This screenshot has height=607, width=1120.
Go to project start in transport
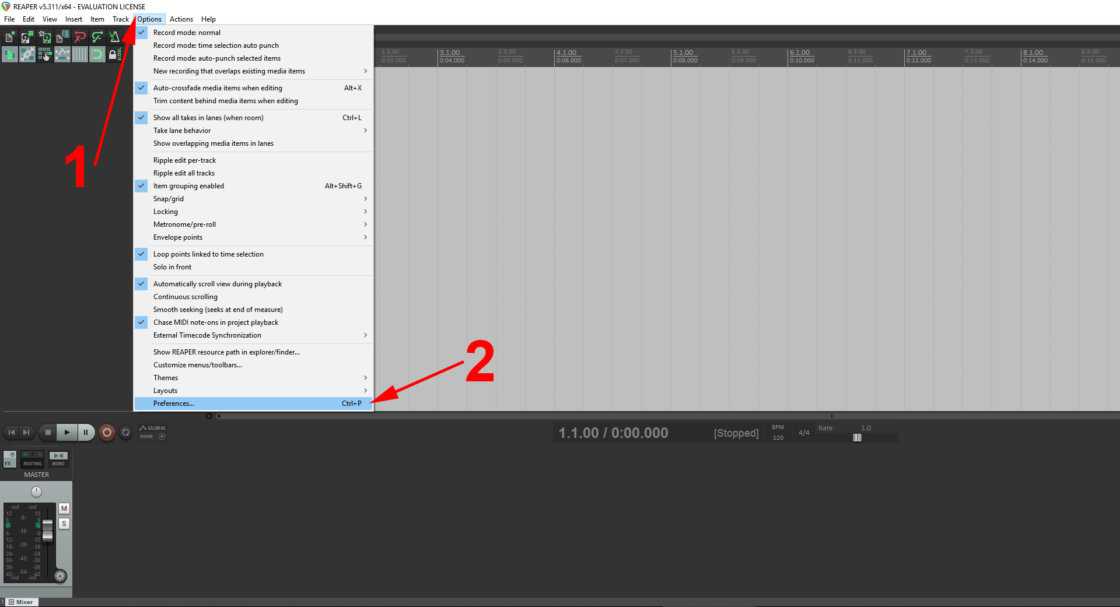(x=11, y=433)
